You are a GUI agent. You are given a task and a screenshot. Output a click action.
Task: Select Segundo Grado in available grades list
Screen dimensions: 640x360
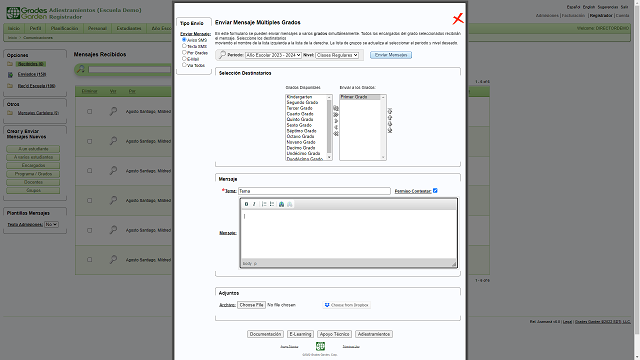tap(302, 102)
